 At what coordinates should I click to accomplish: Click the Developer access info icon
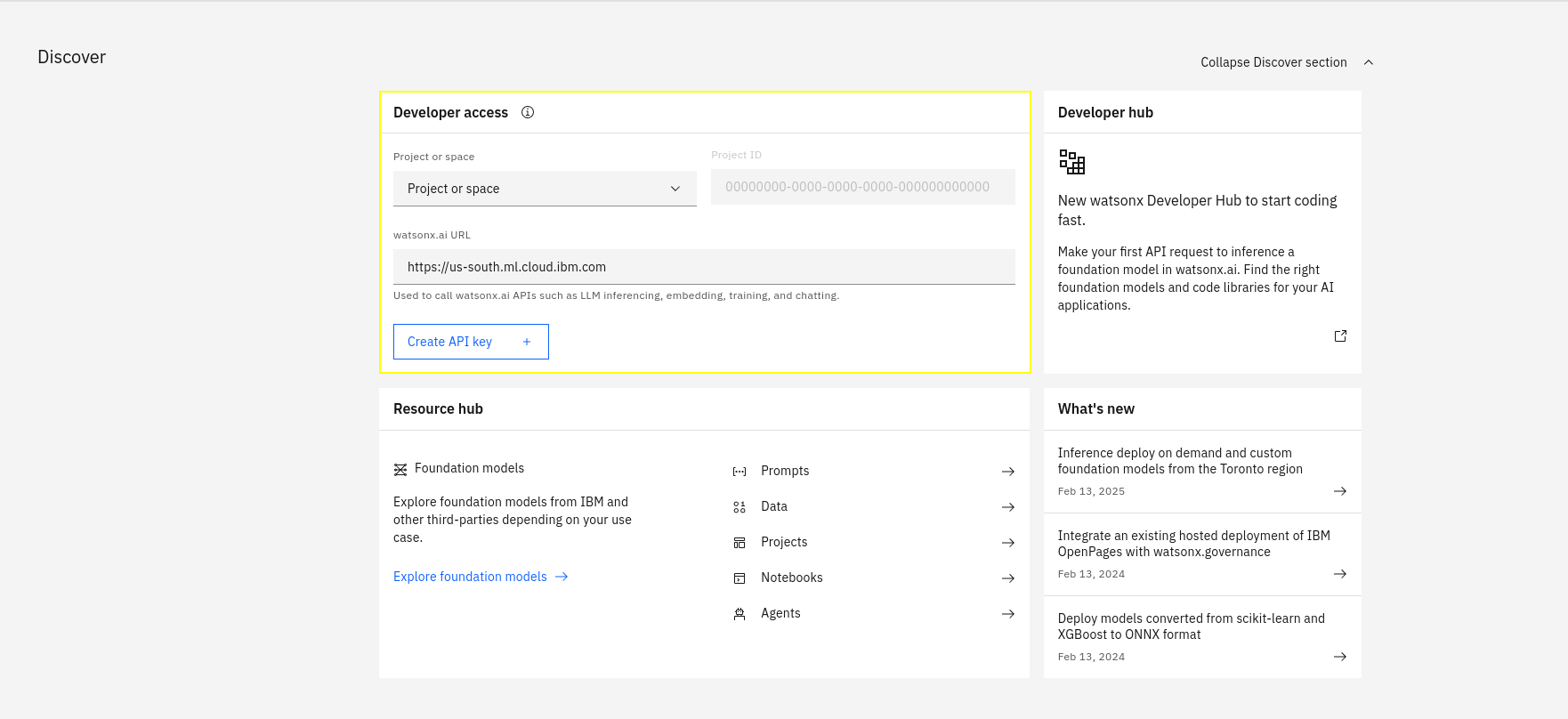pos(528,112)
